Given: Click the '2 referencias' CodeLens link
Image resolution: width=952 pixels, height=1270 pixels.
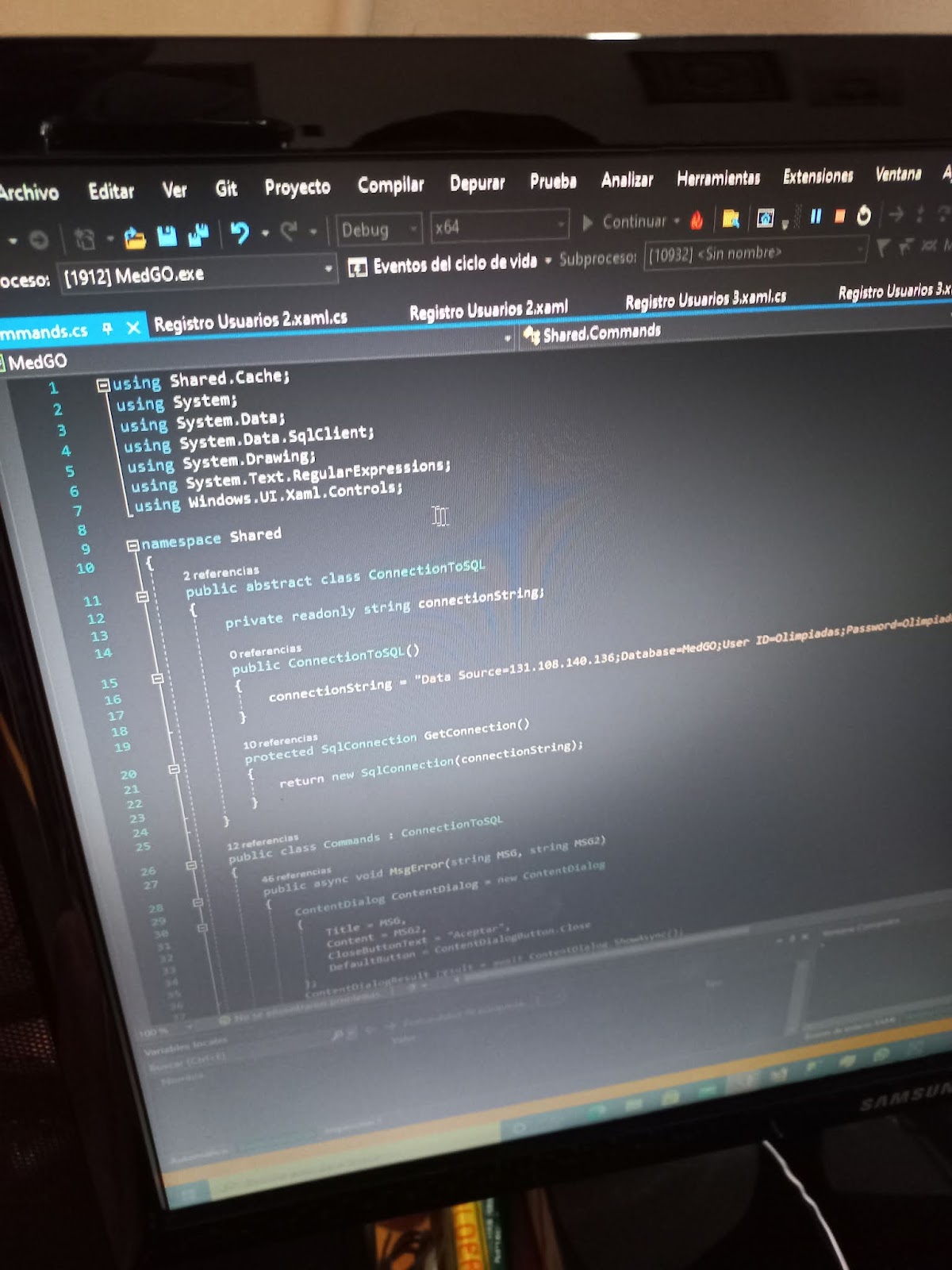Looking at the screenshot, I should coord(221,573).
